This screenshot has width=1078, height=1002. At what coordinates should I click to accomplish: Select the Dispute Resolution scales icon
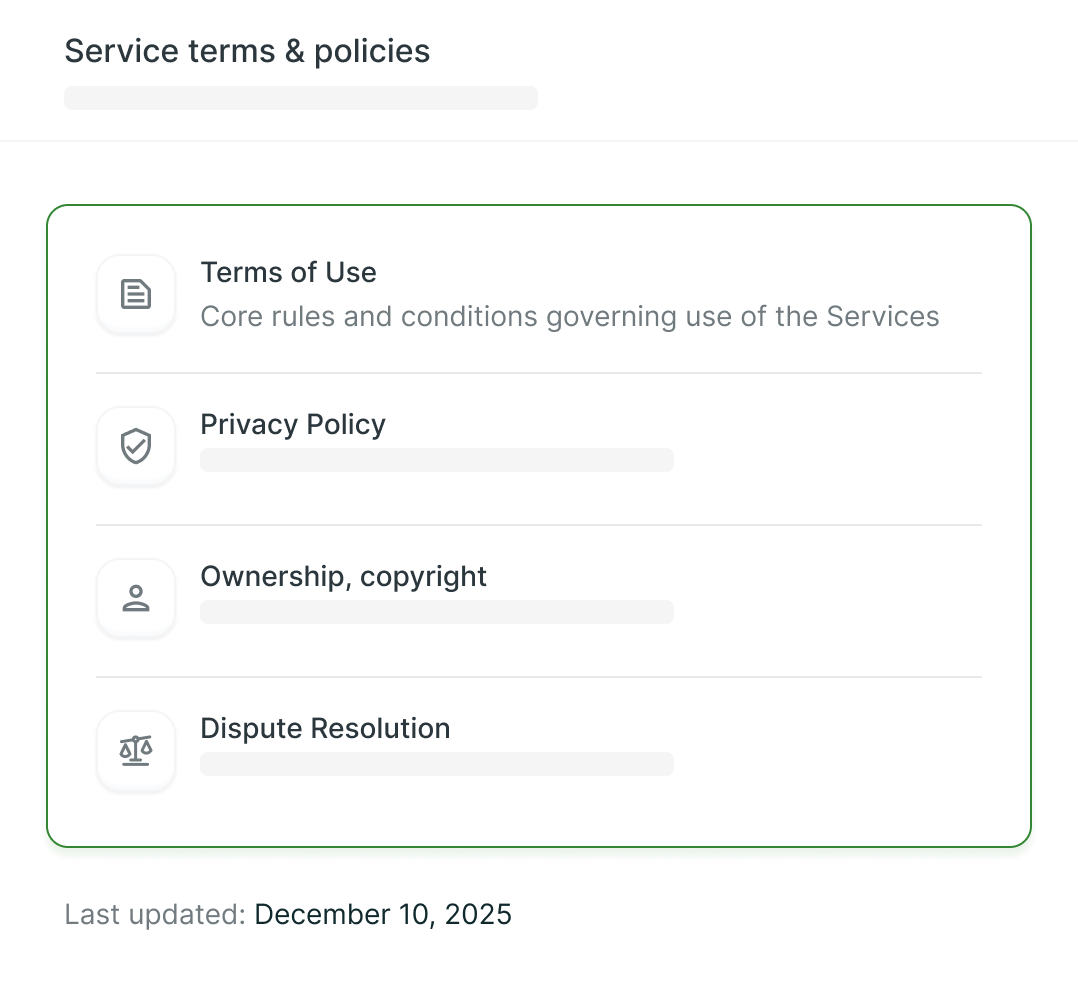pyautogui.click(x=135, y=750)
